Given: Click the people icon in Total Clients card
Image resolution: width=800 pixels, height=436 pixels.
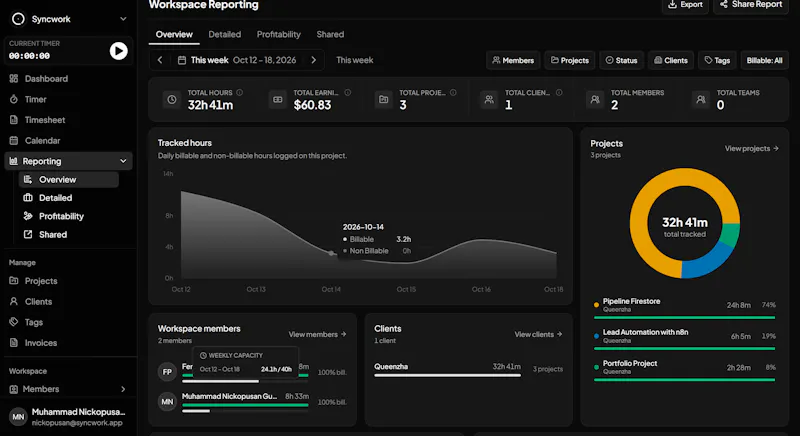Looking at the screenshot, I should (489, 99).
